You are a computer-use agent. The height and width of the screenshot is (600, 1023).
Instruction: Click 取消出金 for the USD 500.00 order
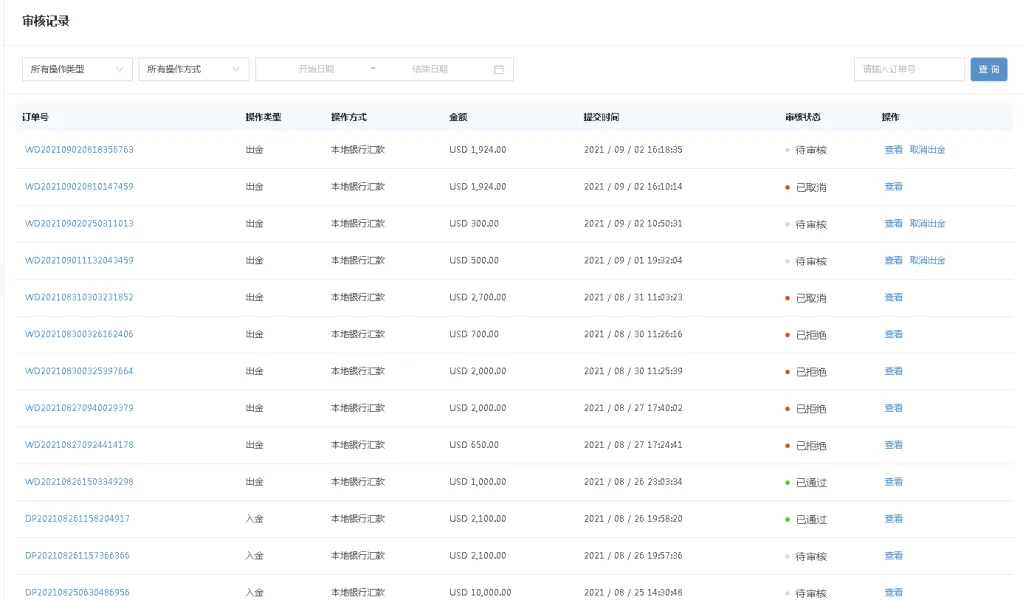click(927, 261)
